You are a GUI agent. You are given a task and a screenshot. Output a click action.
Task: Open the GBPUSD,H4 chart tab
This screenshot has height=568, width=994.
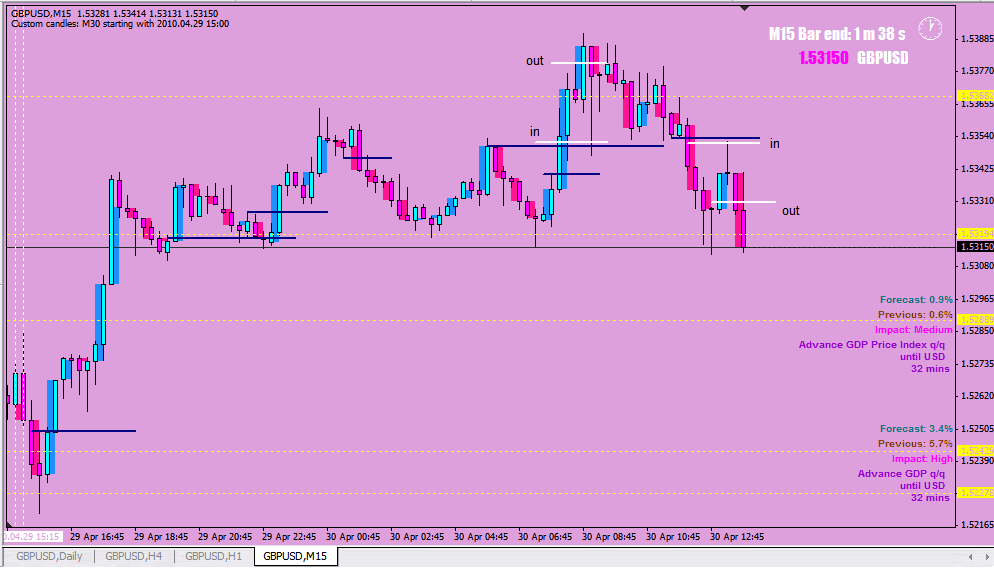[133, 557]
